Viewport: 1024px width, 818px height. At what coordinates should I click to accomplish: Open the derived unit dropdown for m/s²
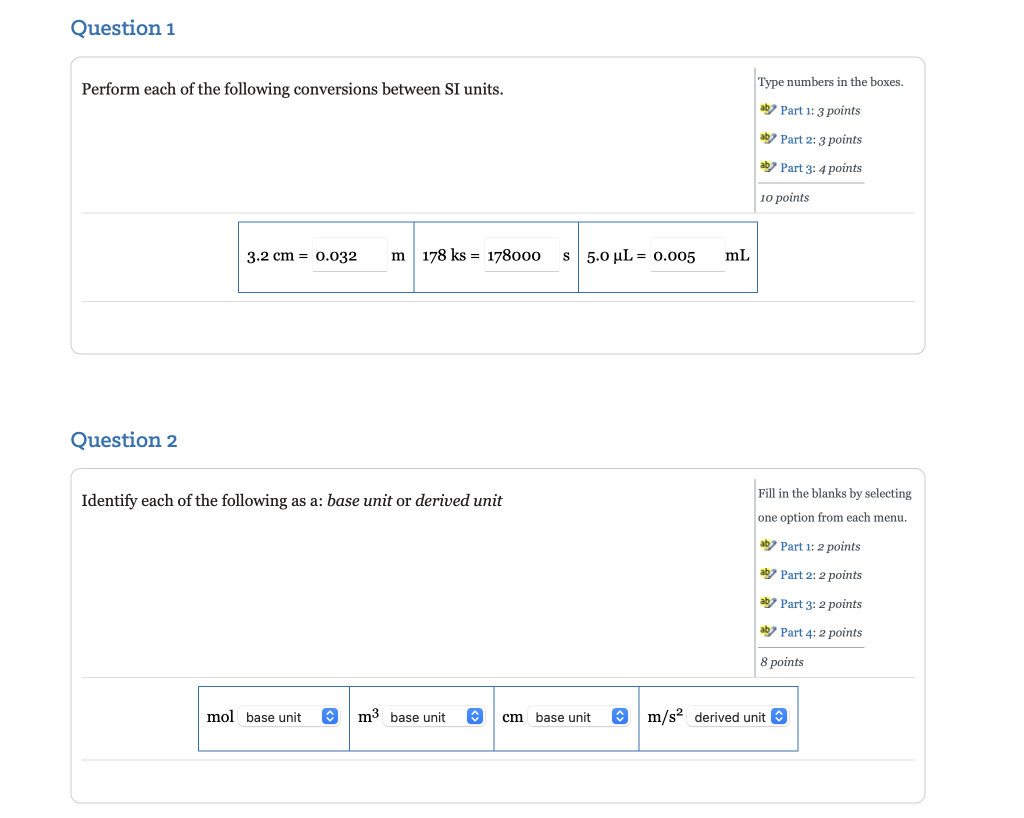pyautogui.click(x=738, y=716)
